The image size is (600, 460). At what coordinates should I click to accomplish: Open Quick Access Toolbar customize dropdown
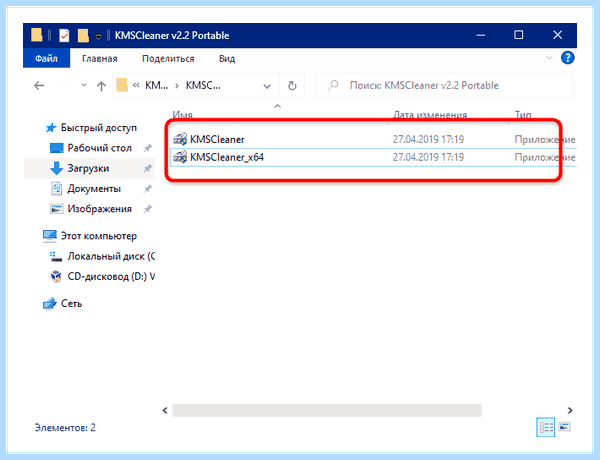pos(98,37)
